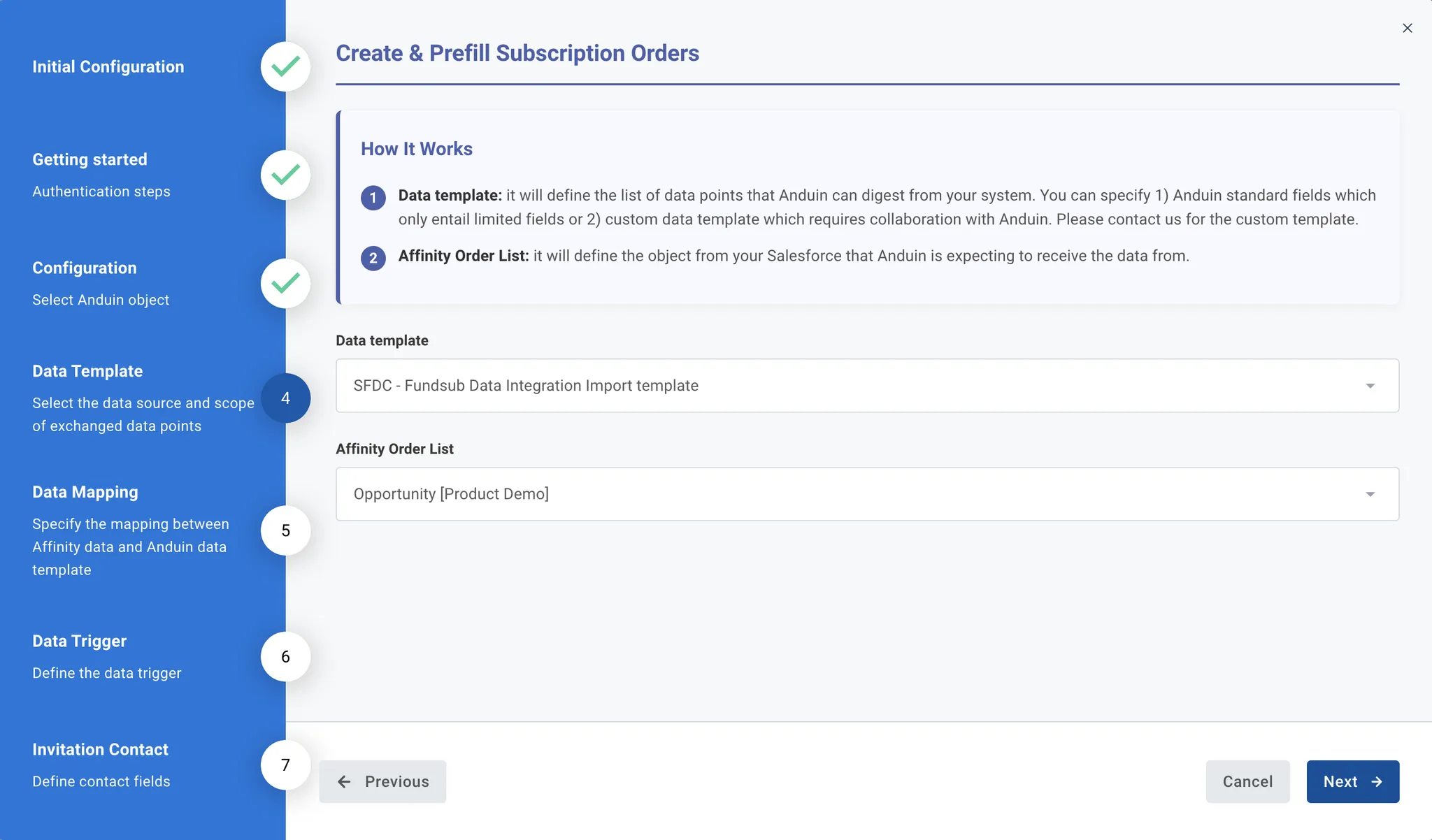Click the Cancel button
This screenshot has width=1432, height=840.
click(x=1247, y=781)
